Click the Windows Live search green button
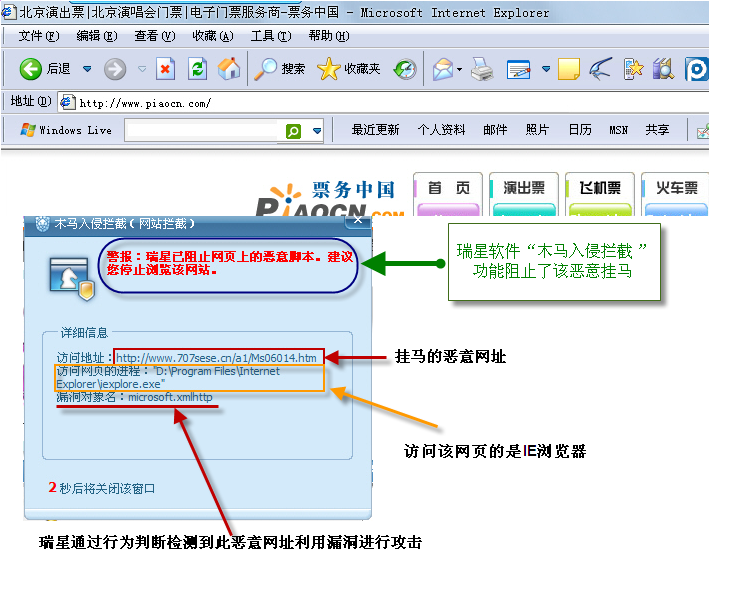Screen dimensions: 743x607 tap(293, 131)
